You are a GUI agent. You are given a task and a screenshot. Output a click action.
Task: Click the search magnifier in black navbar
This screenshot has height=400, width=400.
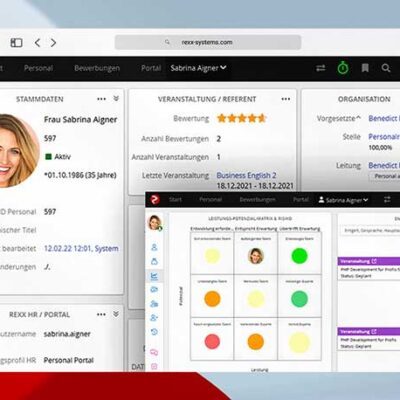[x=386, y=68]
